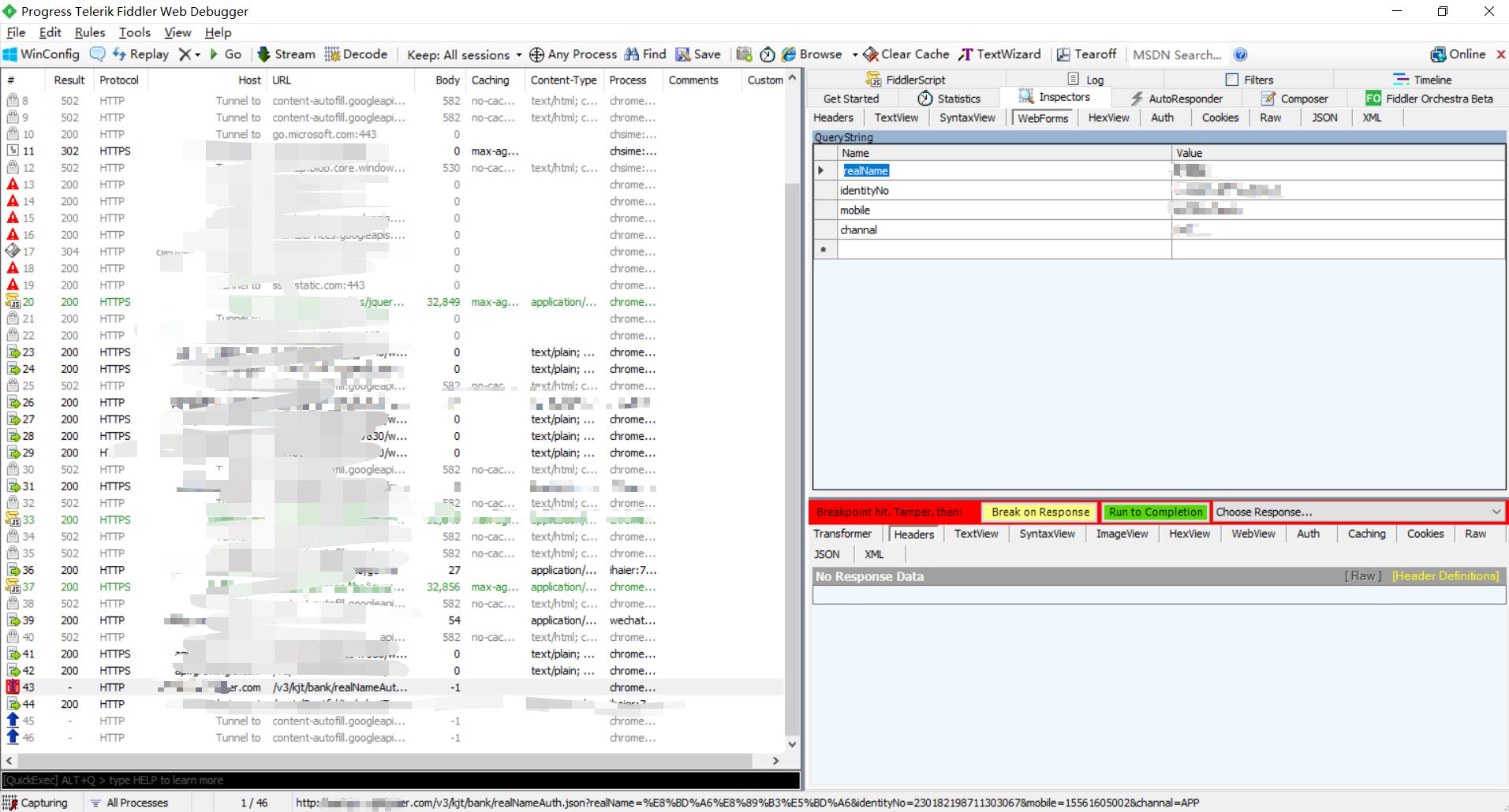Image resolution: width=1509 pixels, height=812 pixels.
Task: Switch to the Composer tab
Action: (x=1294, y=99)
